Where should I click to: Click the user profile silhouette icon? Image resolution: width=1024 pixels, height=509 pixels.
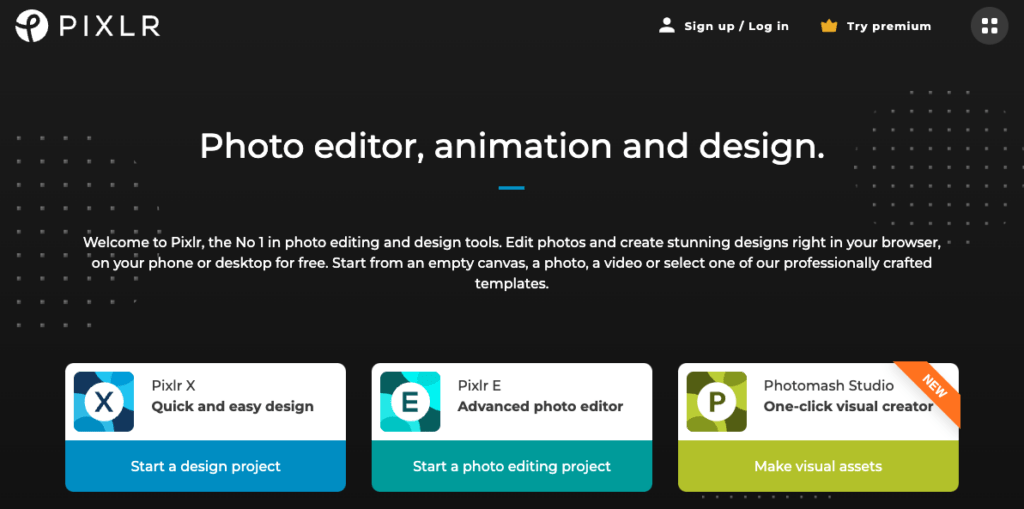(x=667, y=26)
